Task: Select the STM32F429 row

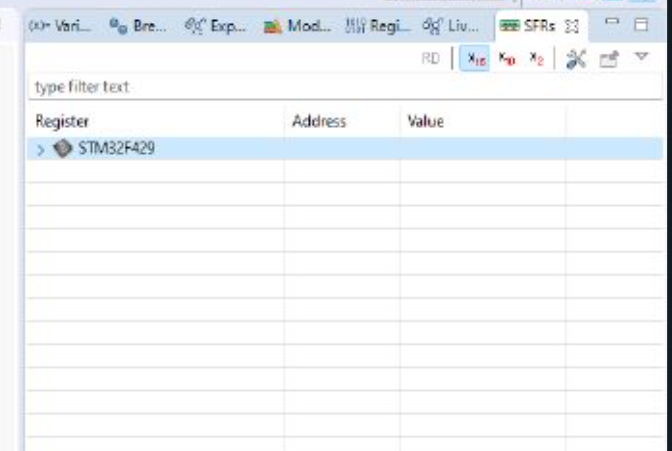Action: coord(345,149)
